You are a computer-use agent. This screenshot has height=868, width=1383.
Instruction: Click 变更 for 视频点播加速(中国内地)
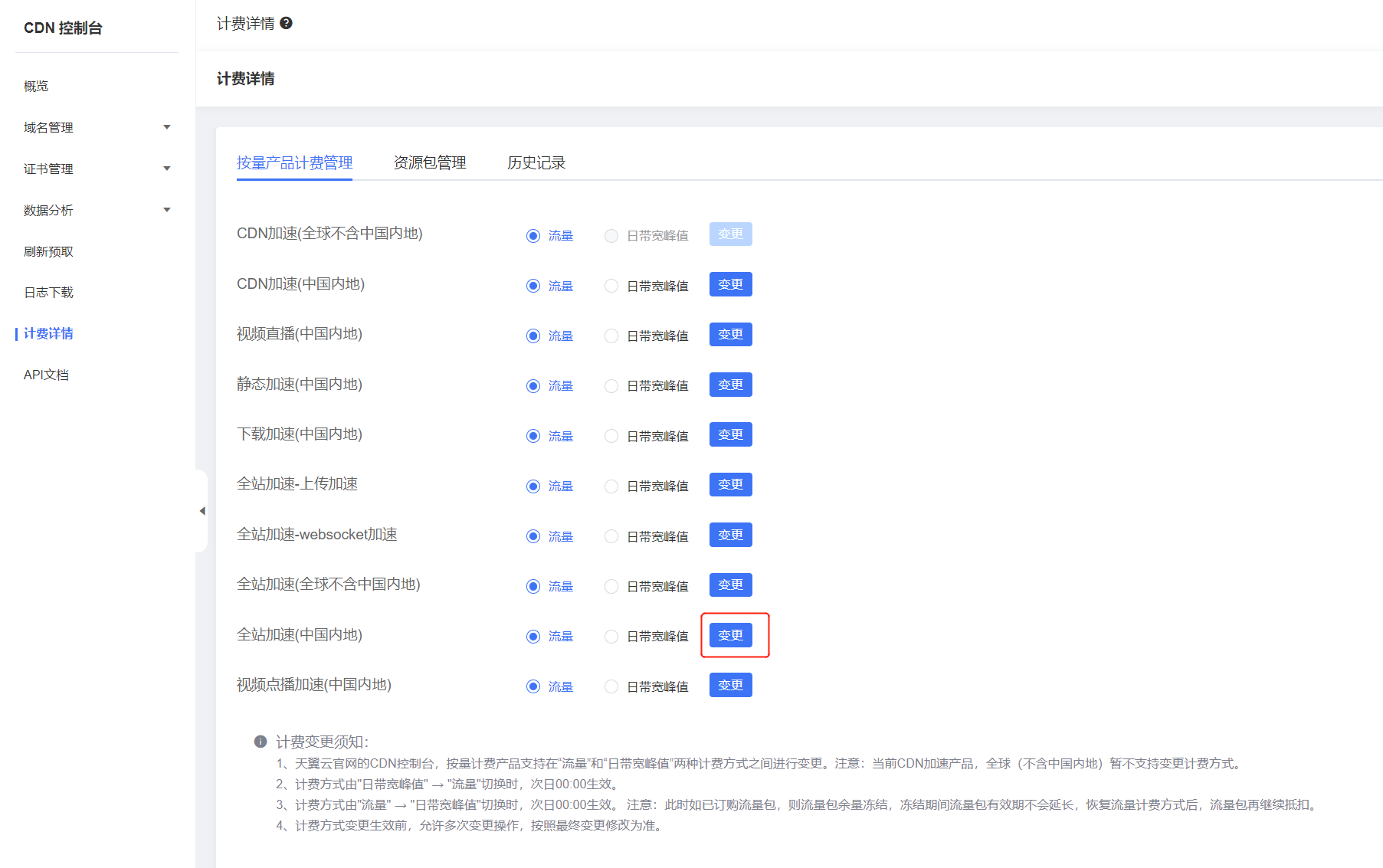pyautogui.click(x=730, y=685)
